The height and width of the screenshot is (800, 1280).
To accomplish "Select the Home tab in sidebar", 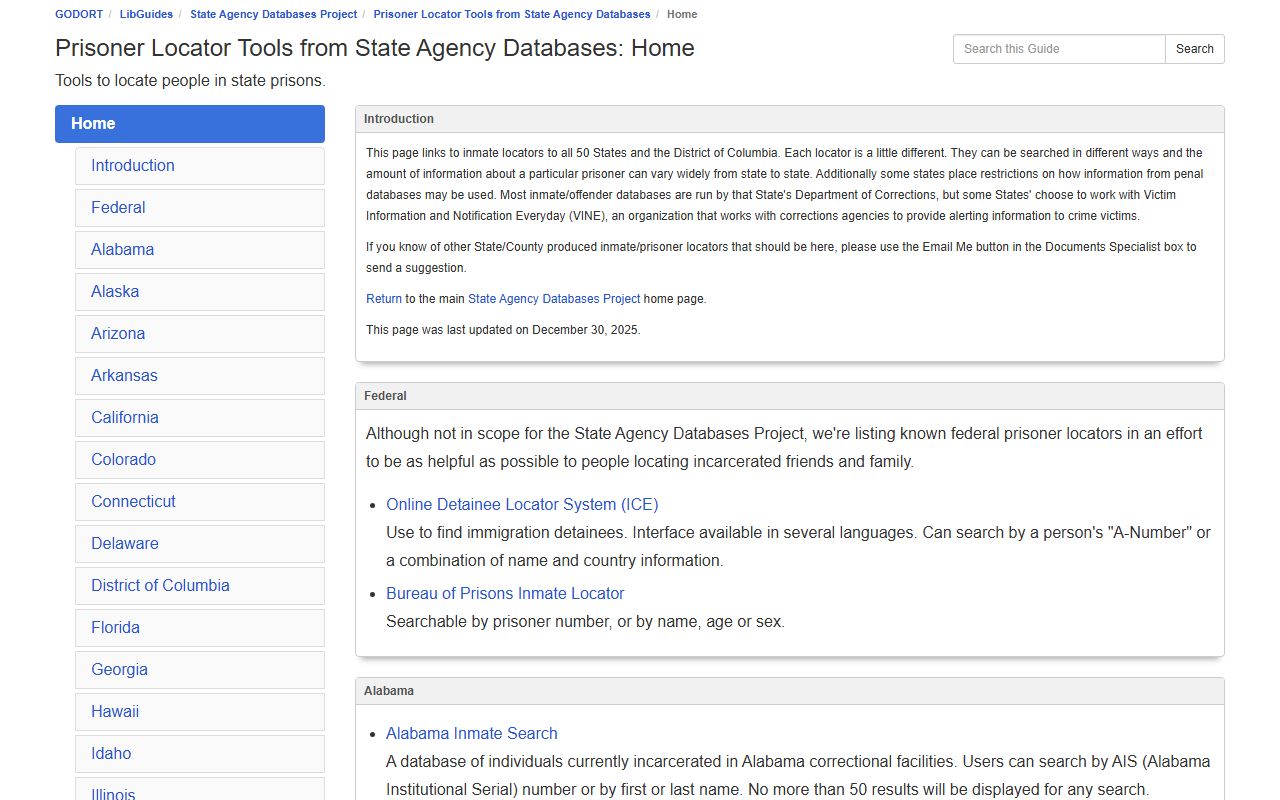I will [x=190, y=124].
